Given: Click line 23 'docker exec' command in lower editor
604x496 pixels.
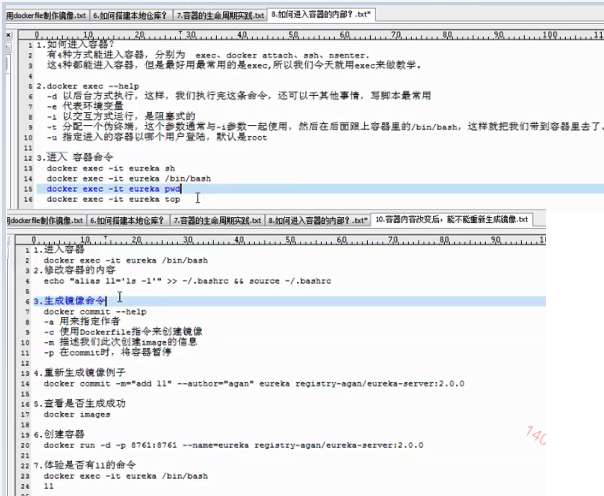Looking at the screenshot, I should pos(126,476).
